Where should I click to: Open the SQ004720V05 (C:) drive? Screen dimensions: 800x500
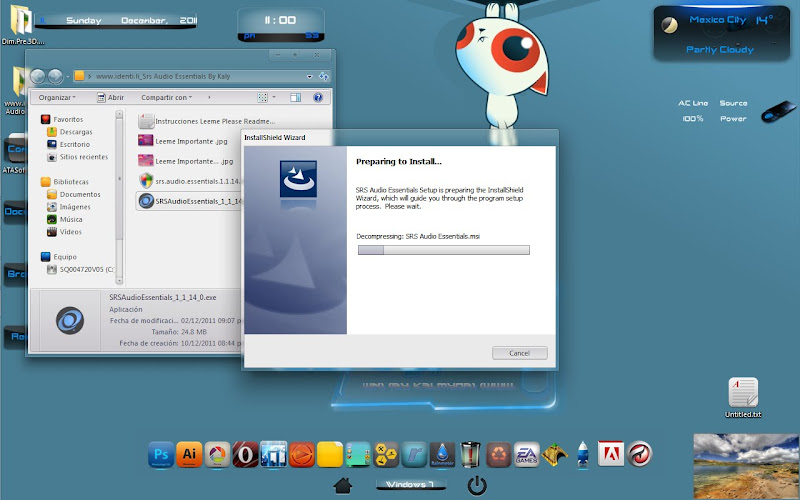pos(81,269)
